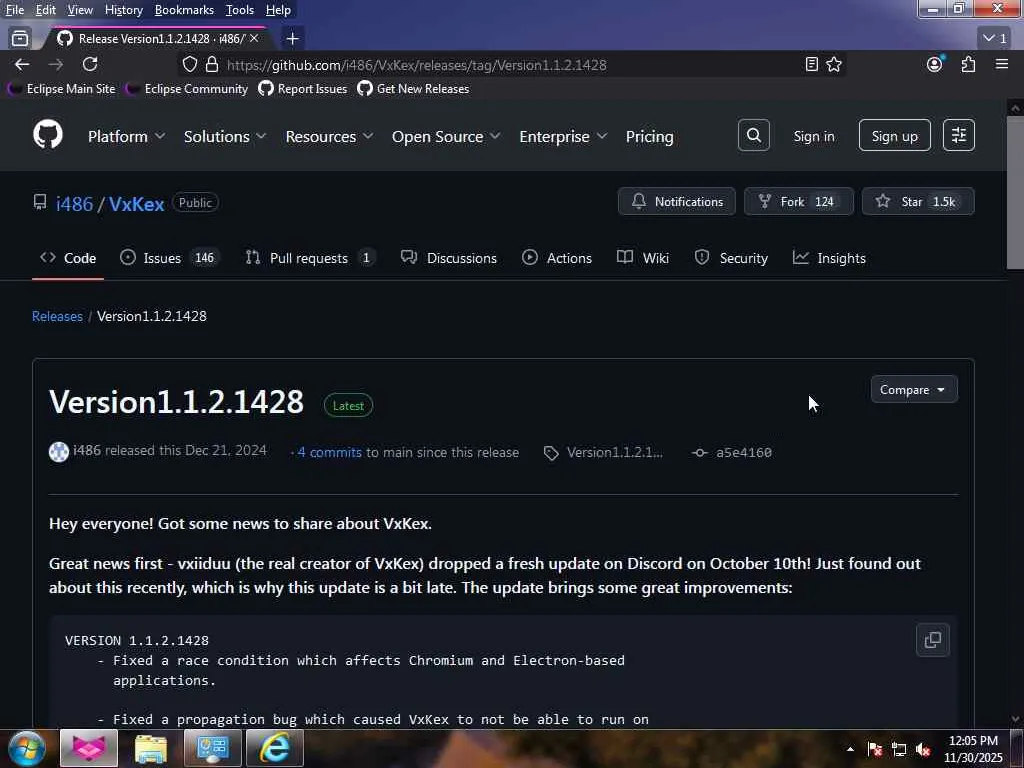This screenshot has height=768, width=1024.
Task: Switch to the Issues tab
Action: coord(170,258)
